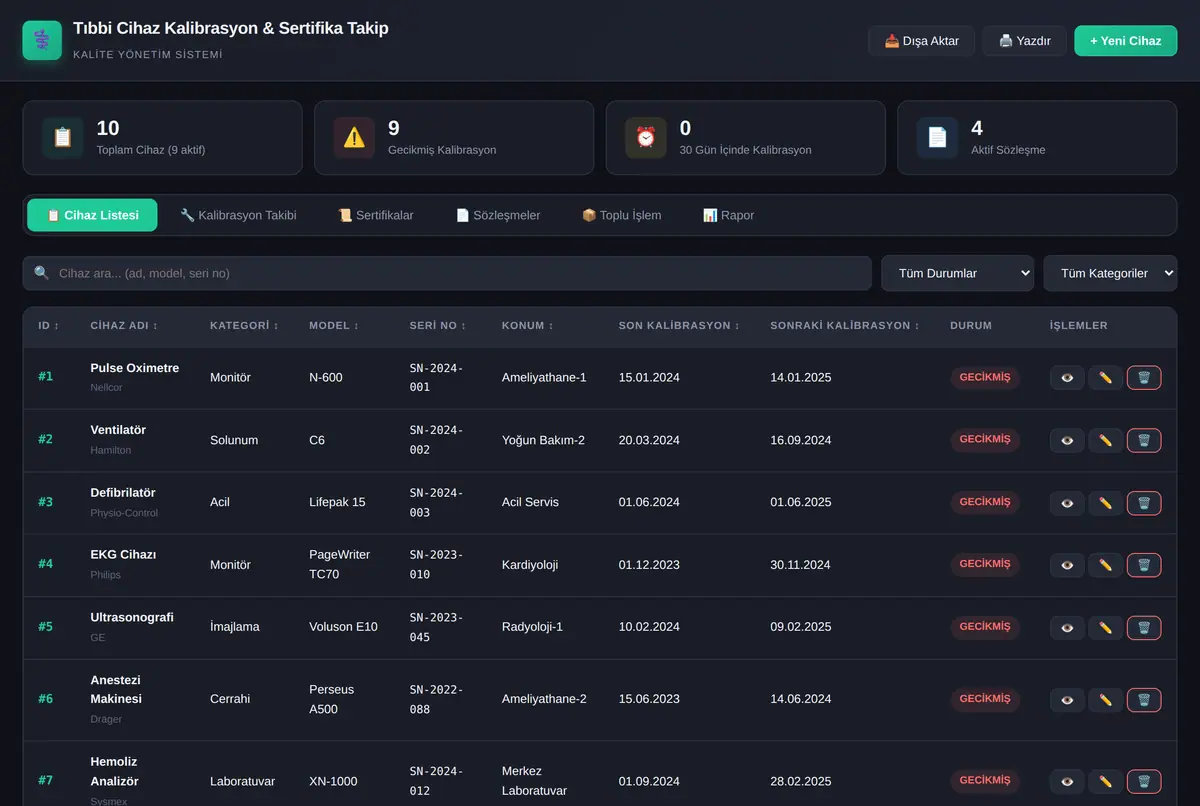This screenshot has height=806, width=1200.
Task: Edit the Anestezi Makinesi entry
Action: (1105, 700)
